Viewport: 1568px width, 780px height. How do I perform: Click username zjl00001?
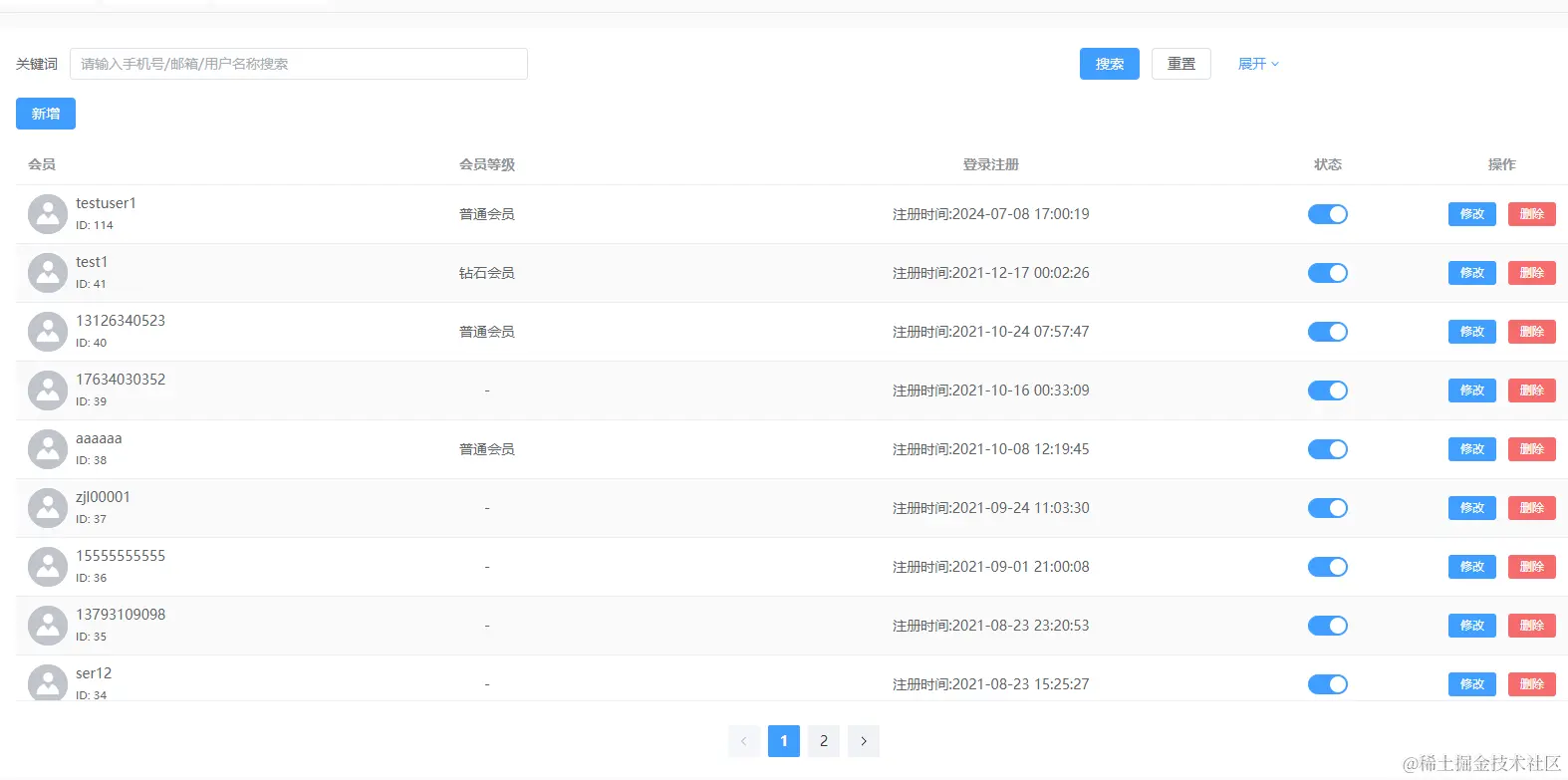tap(103, 497)
